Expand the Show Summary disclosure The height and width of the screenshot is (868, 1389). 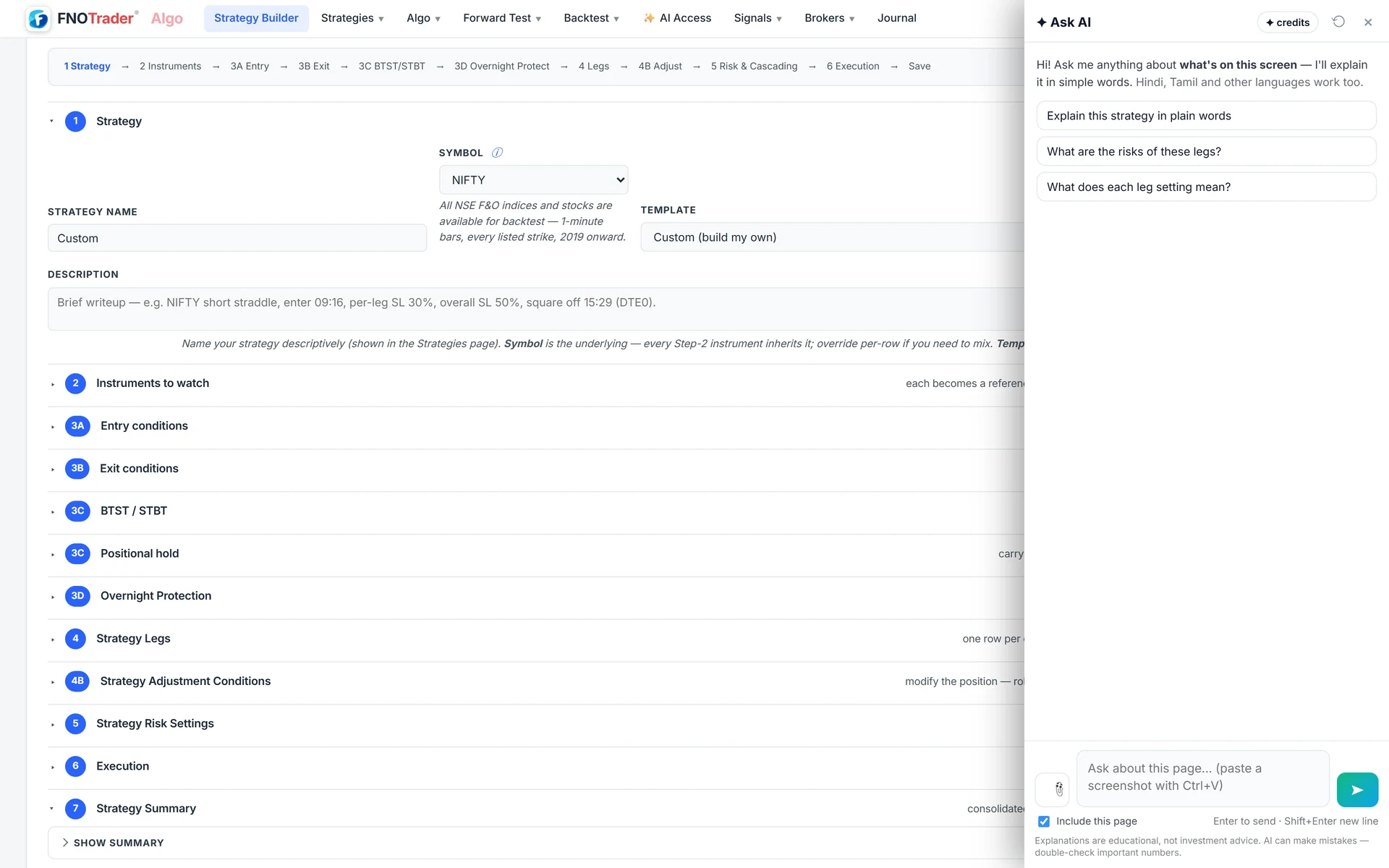pos(113,843)
